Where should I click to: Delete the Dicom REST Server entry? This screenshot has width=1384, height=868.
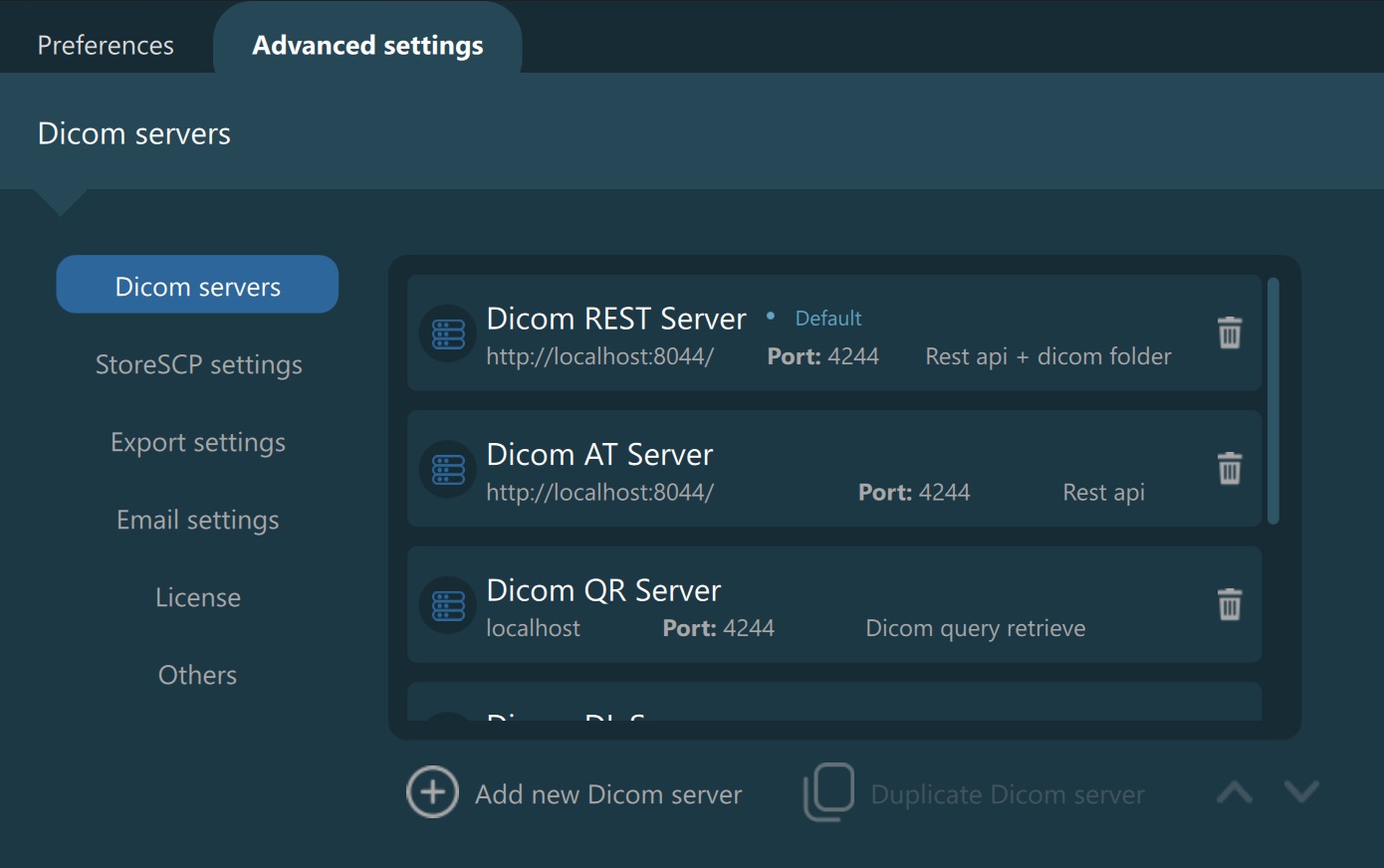point(1230,332)
